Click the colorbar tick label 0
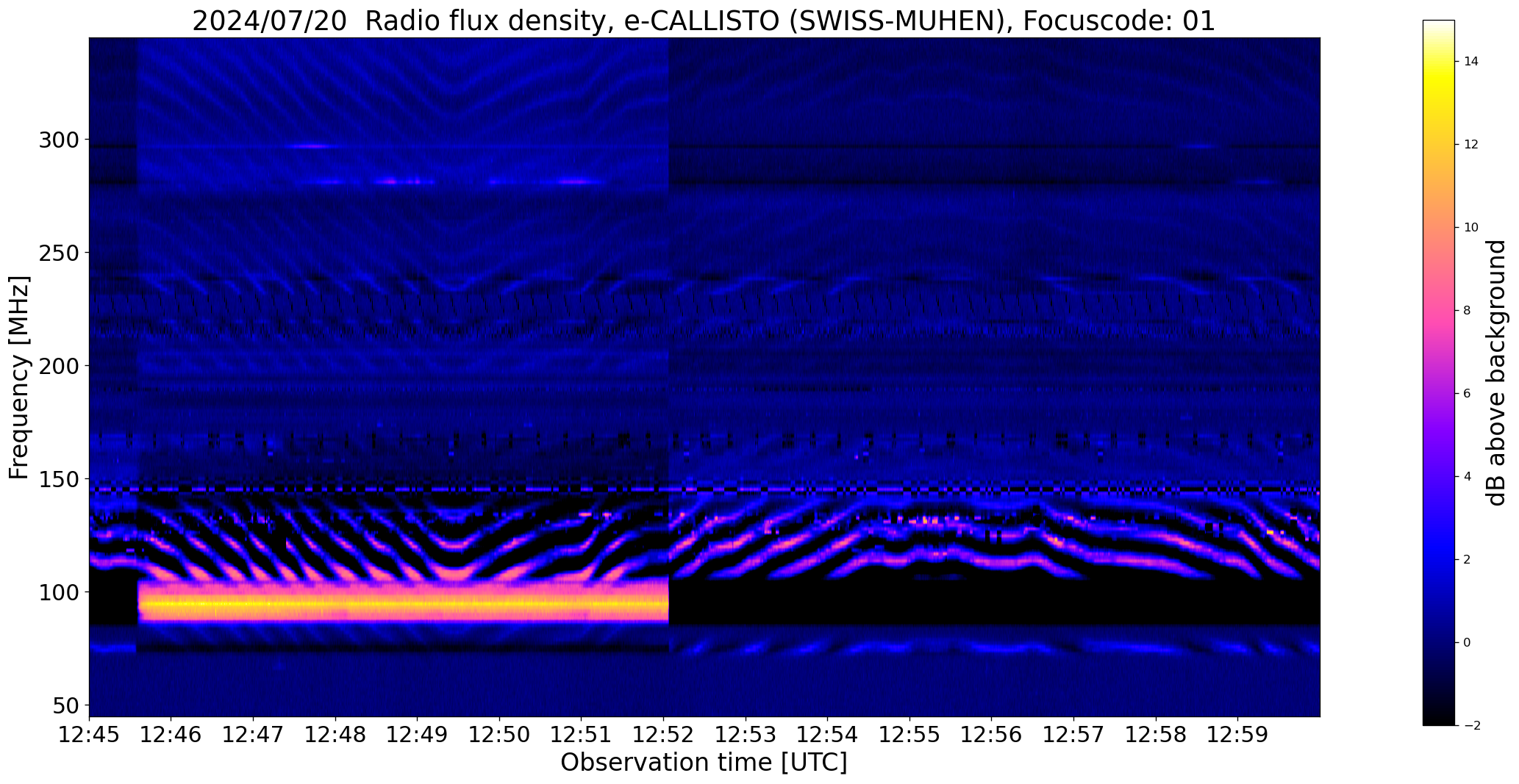Viewport: 1519px width, 784px height. pos(1468,643)
